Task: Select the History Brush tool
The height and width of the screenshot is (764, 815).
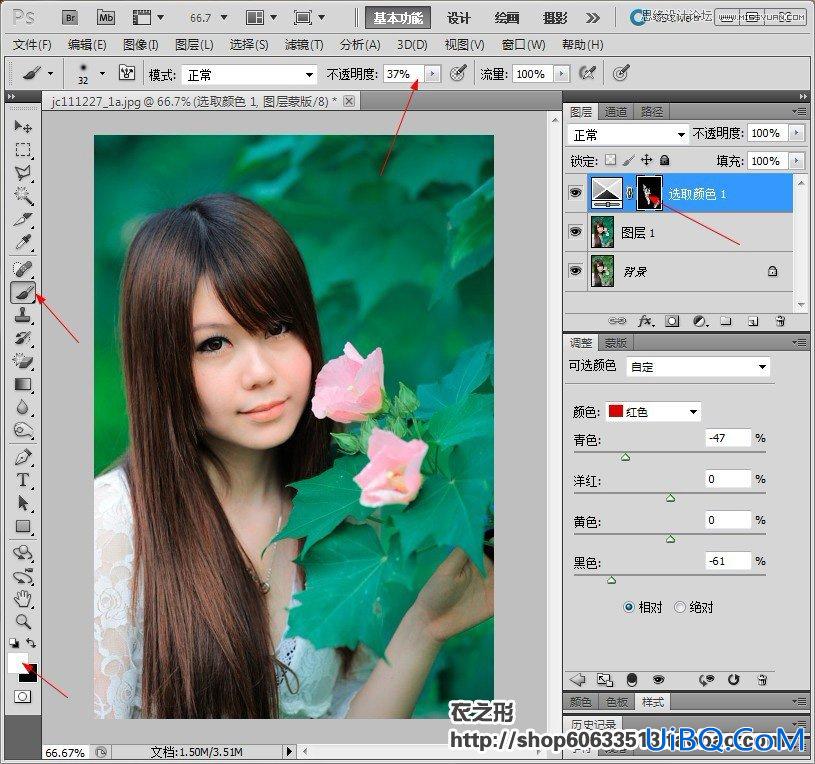Action: pyautogui.click(x=22, y=338)
